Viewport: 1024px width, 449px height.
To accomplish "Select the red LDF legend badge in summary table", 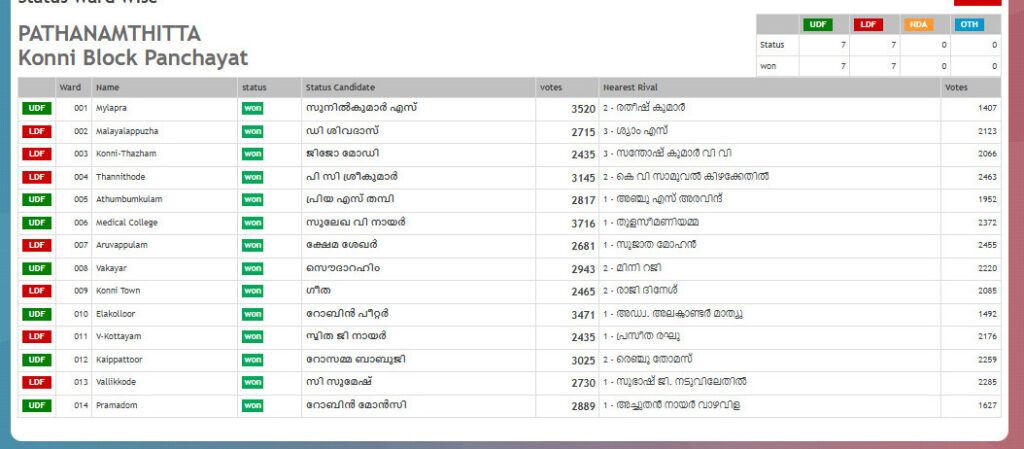I will click(867, 24).
